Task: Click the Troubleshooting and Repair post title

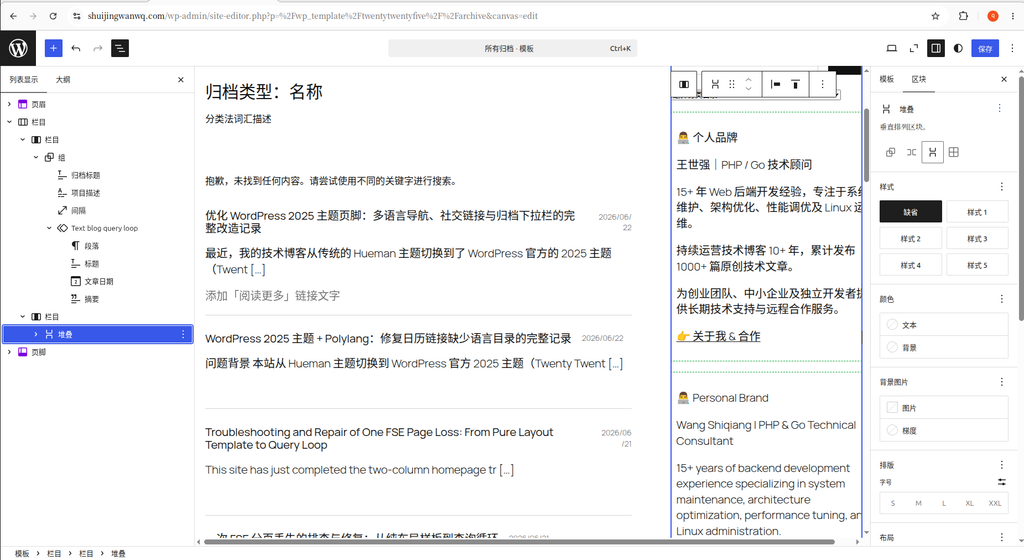Action: point(379,439)
